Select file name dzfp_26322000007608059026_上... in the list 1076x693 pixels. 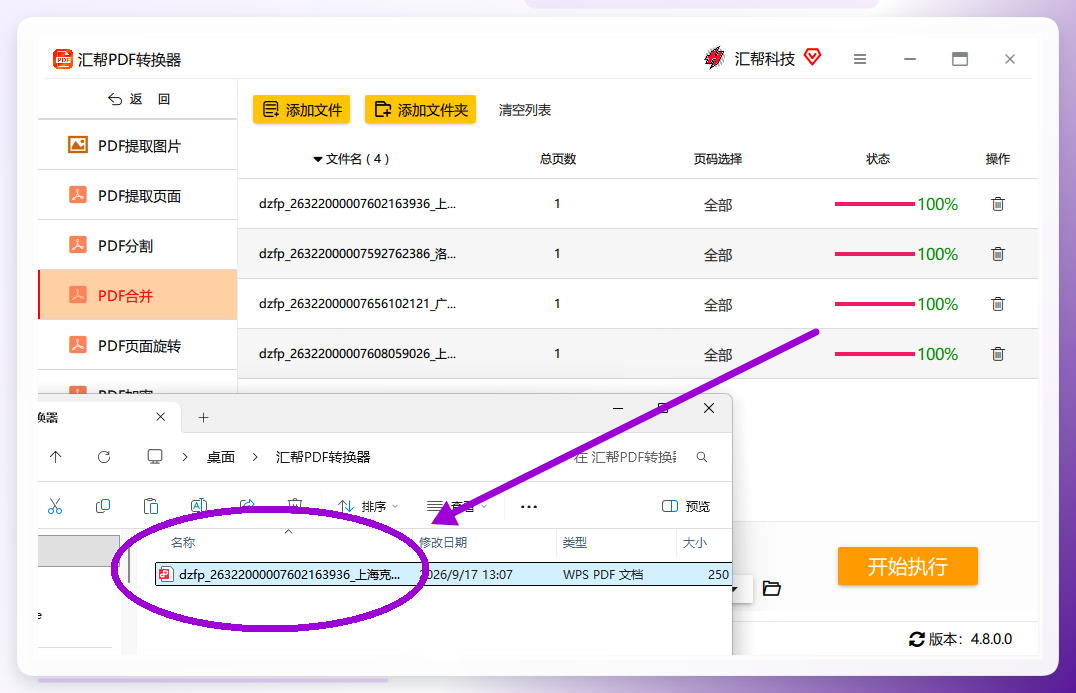[357, 353]
